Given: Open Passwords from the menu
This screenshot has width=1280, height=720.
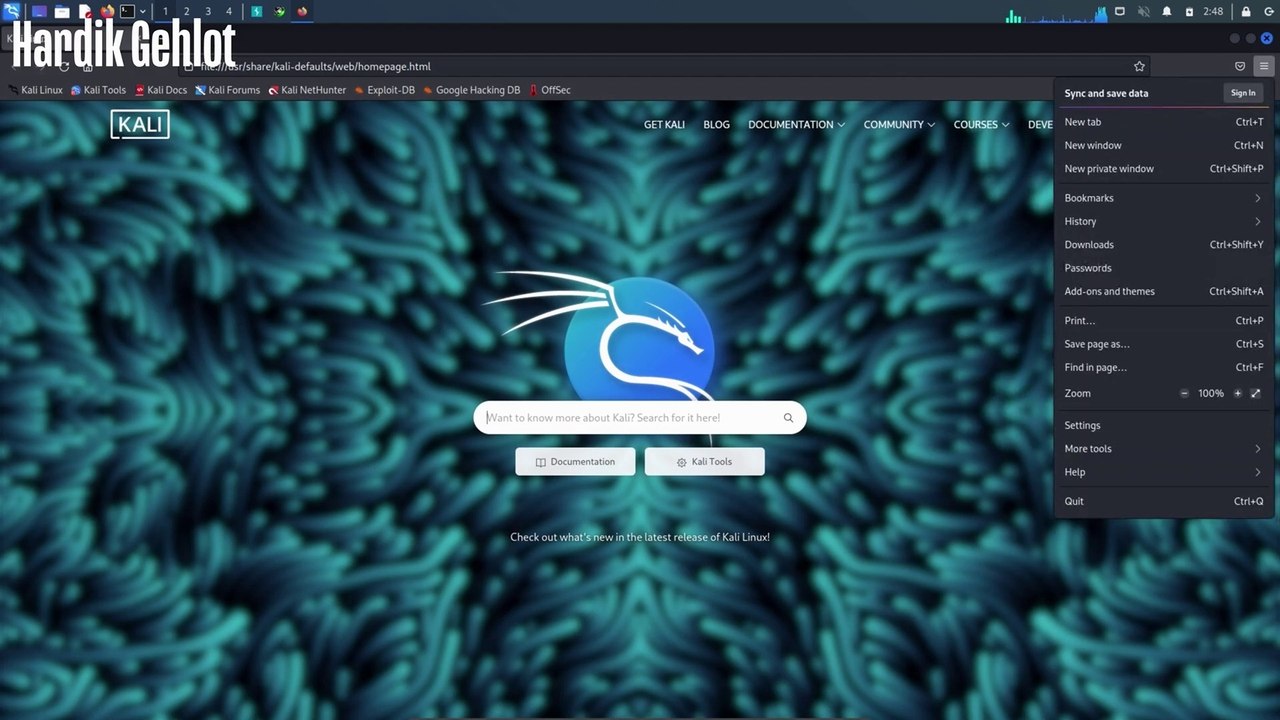Looking at the screenshot, I should 1164,268.
